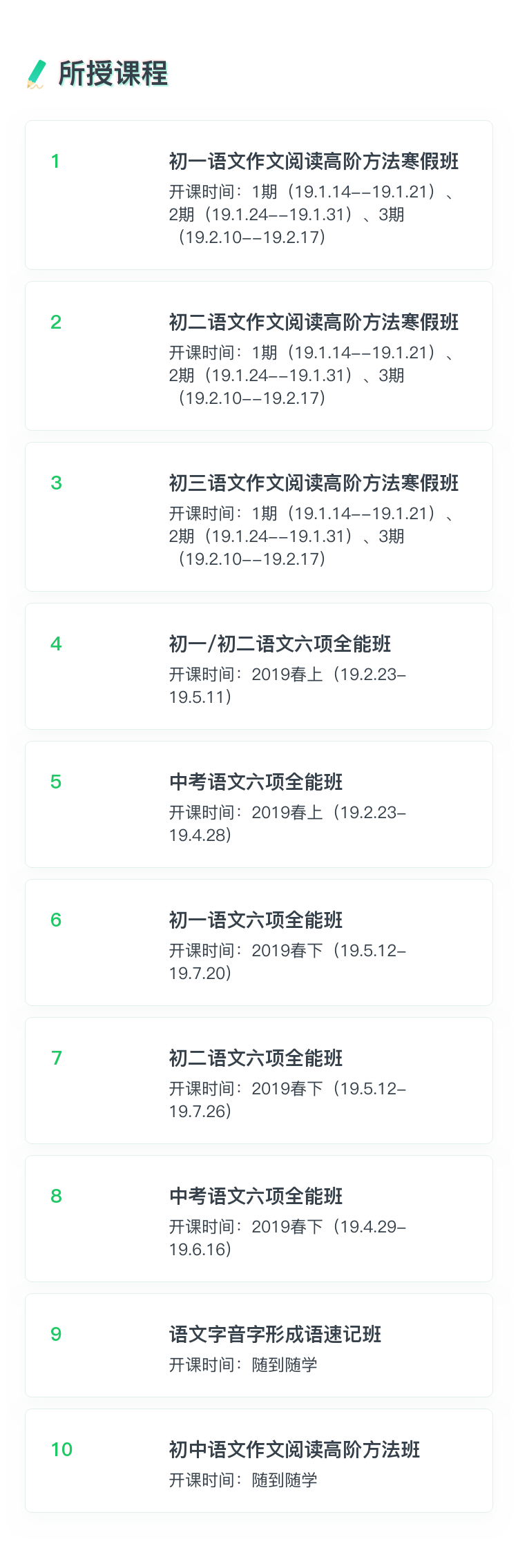
Task: Select 初一语文六项全能班 course title
Action: 256,920
